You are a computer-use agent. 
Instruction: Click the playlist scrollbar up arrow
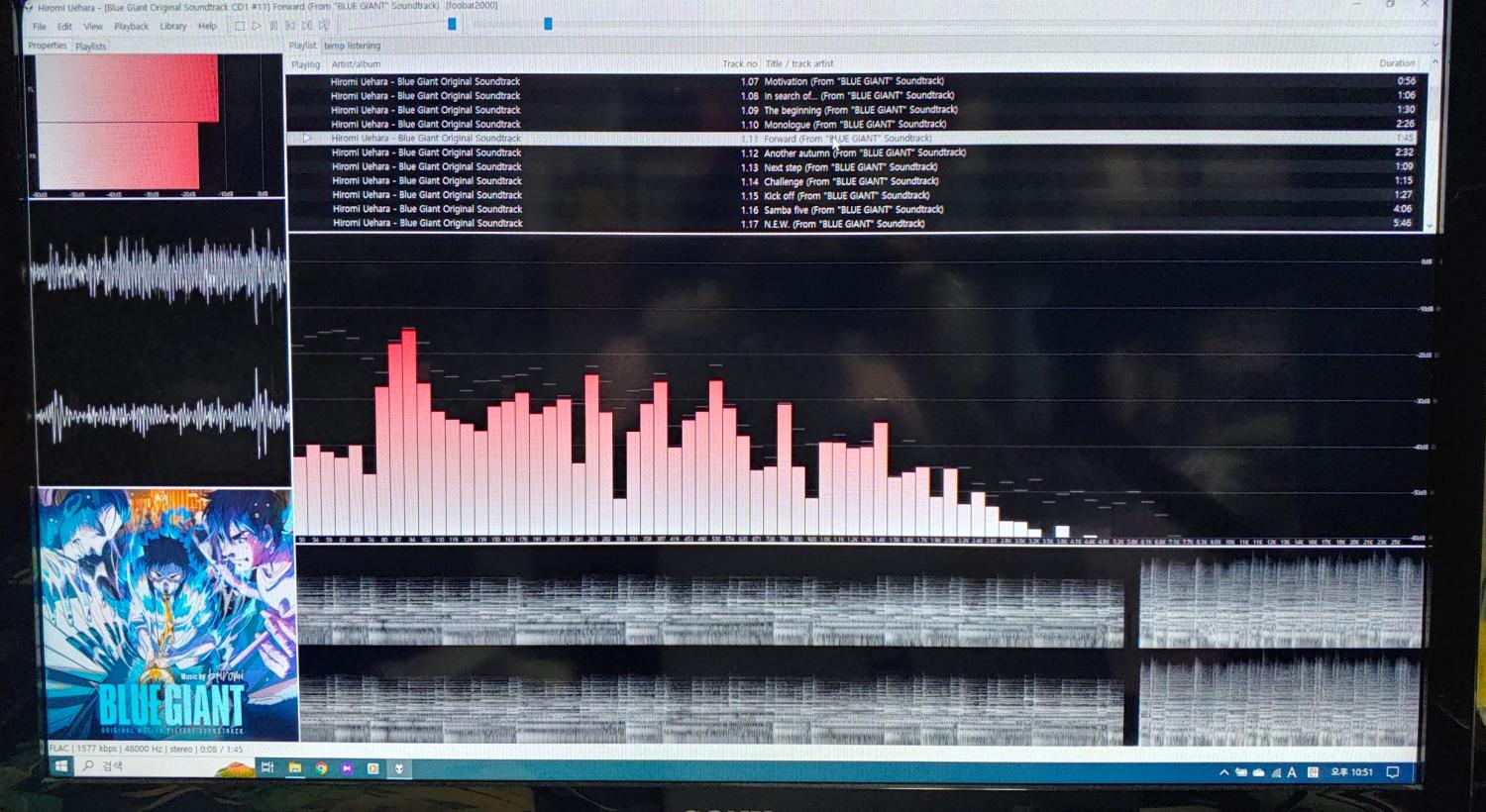(1433, 62)
